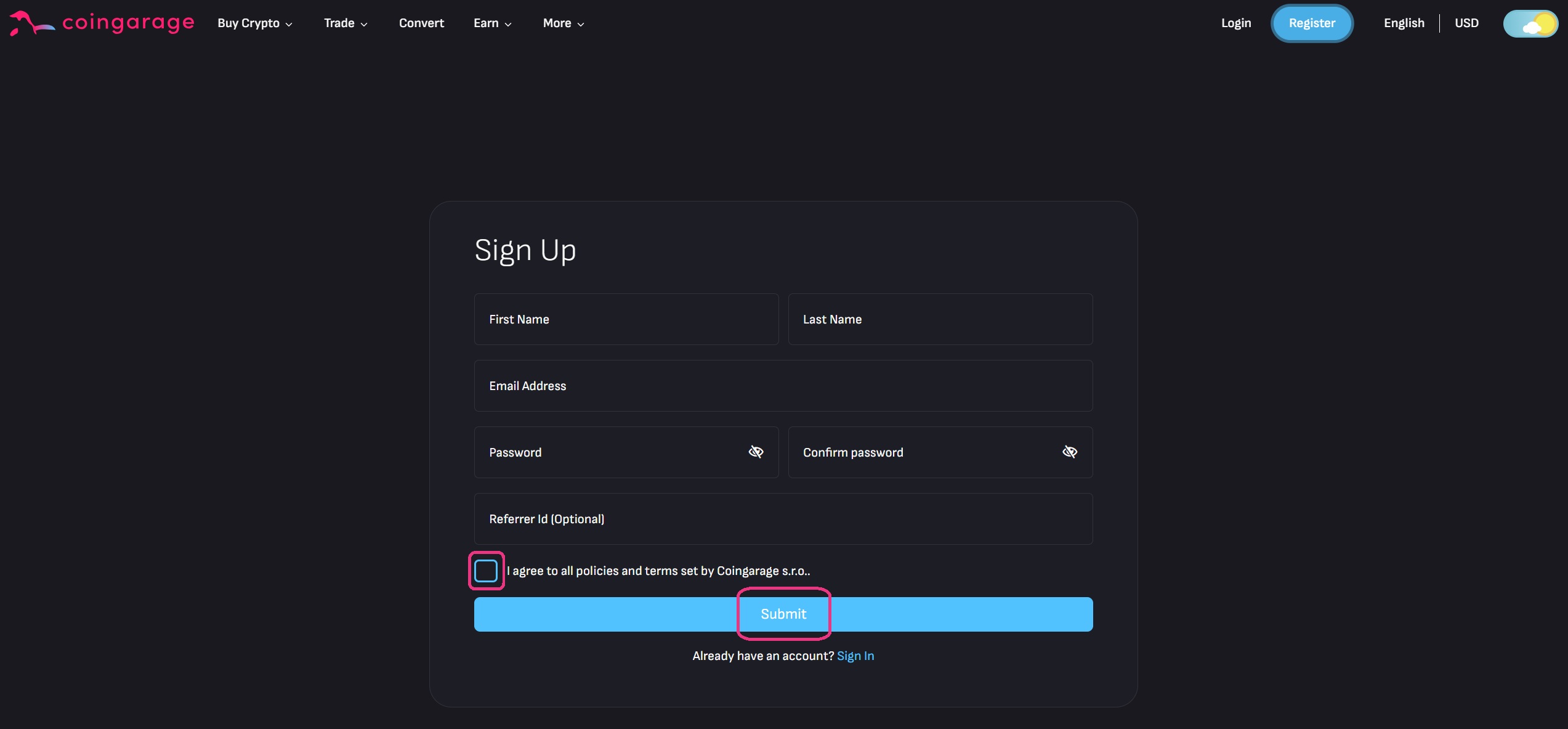Click the Register button

(1312, 23)
